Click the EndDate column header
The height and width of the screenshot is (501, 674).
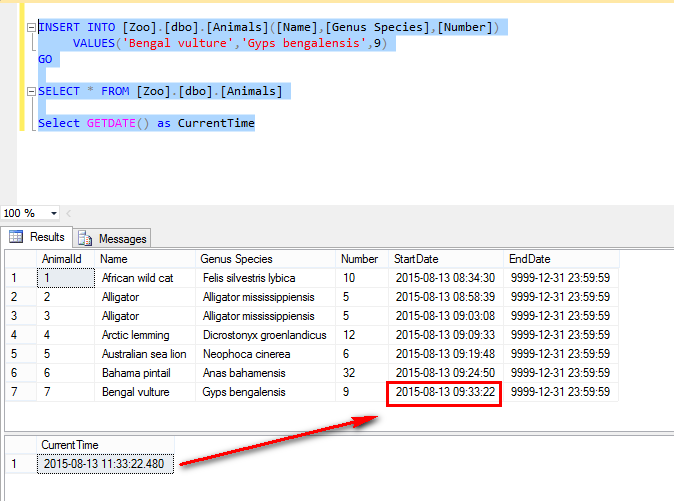[561, 259]
